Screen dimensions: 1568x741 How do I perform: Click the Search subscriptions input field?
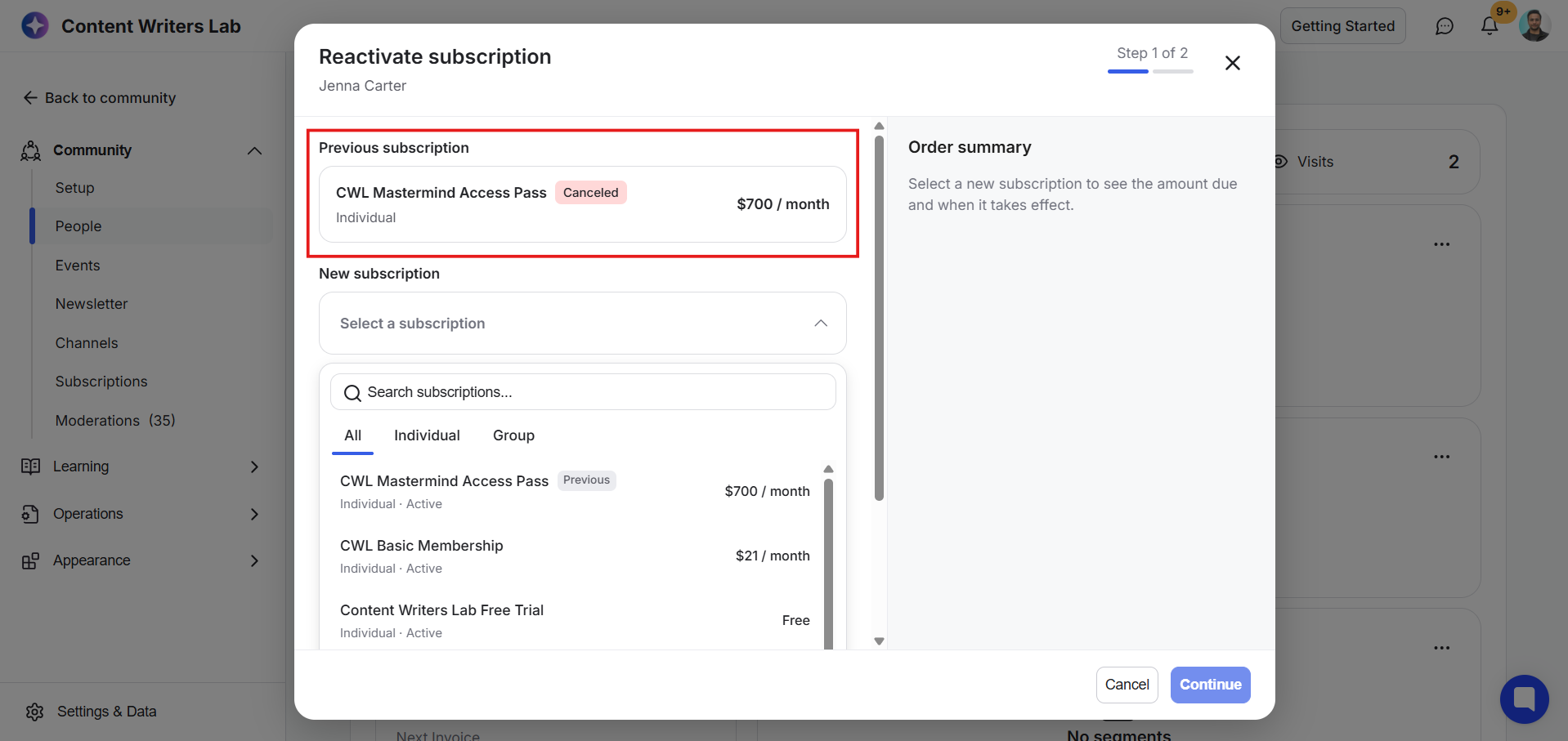pyautogui.click(x=583, y=392)
